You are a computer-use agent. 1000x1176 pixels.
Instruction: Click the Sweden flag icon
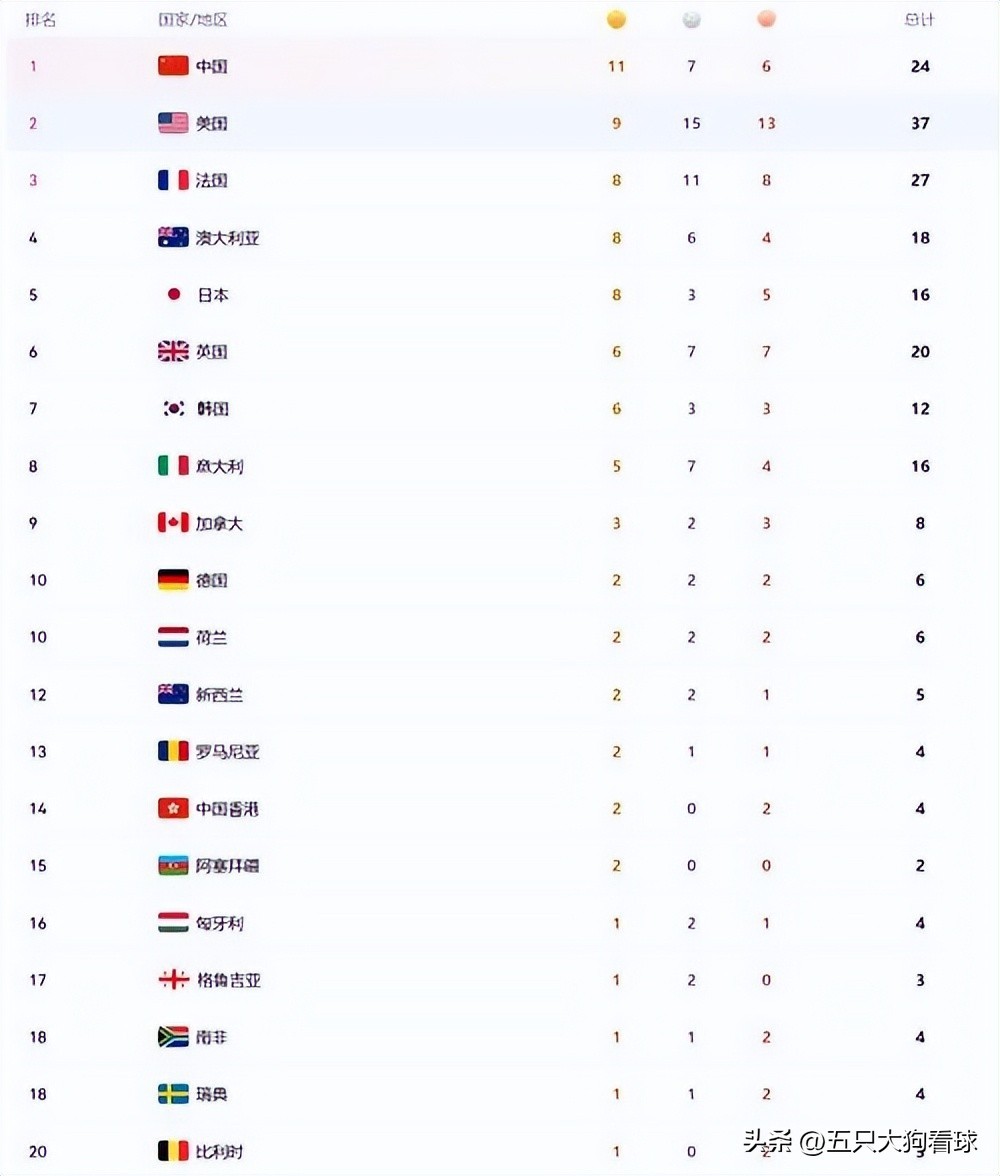click(173, 1094)
